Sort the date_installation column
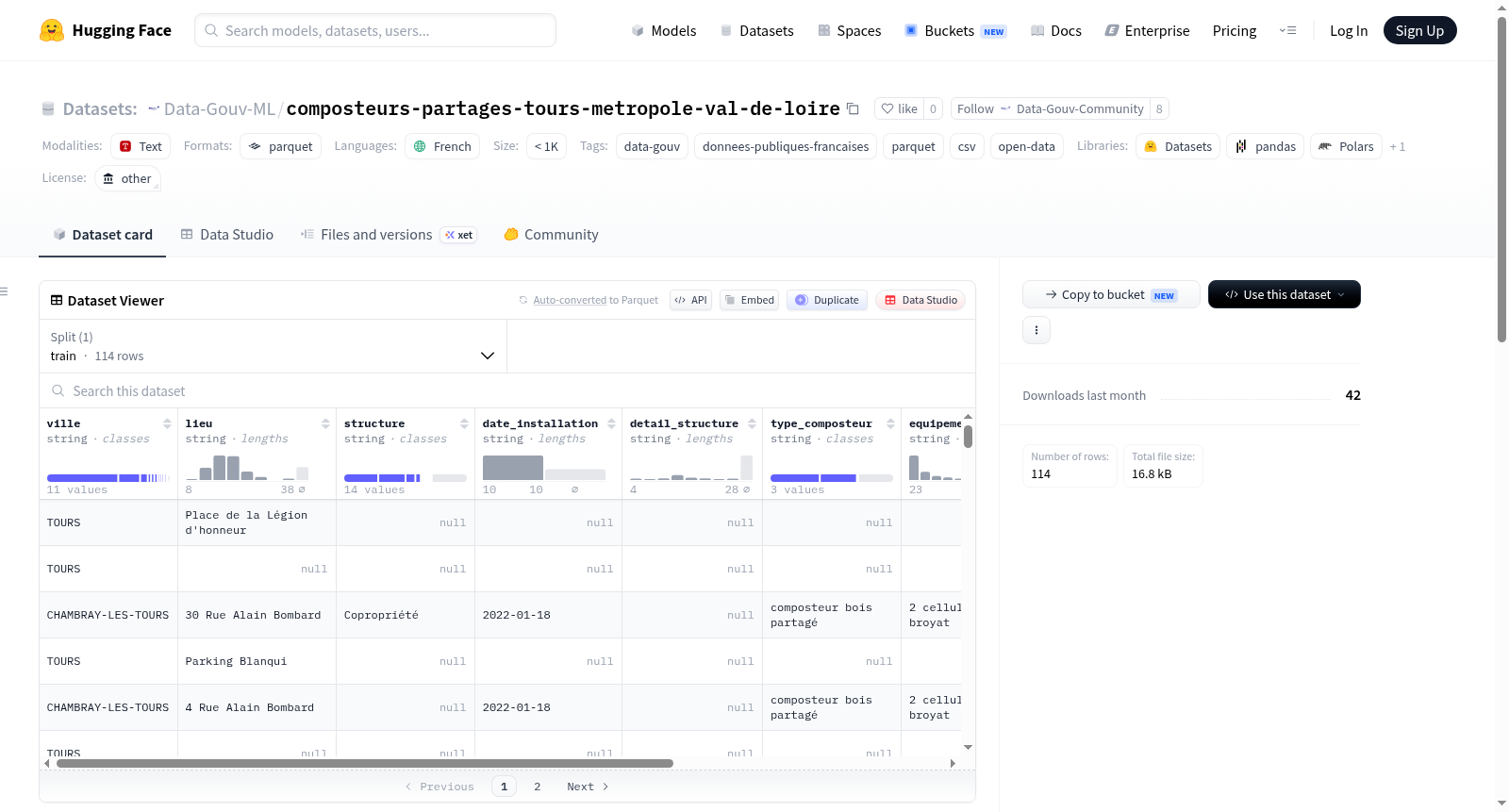This screenshot has width=1509, height=812. (611, 423)
